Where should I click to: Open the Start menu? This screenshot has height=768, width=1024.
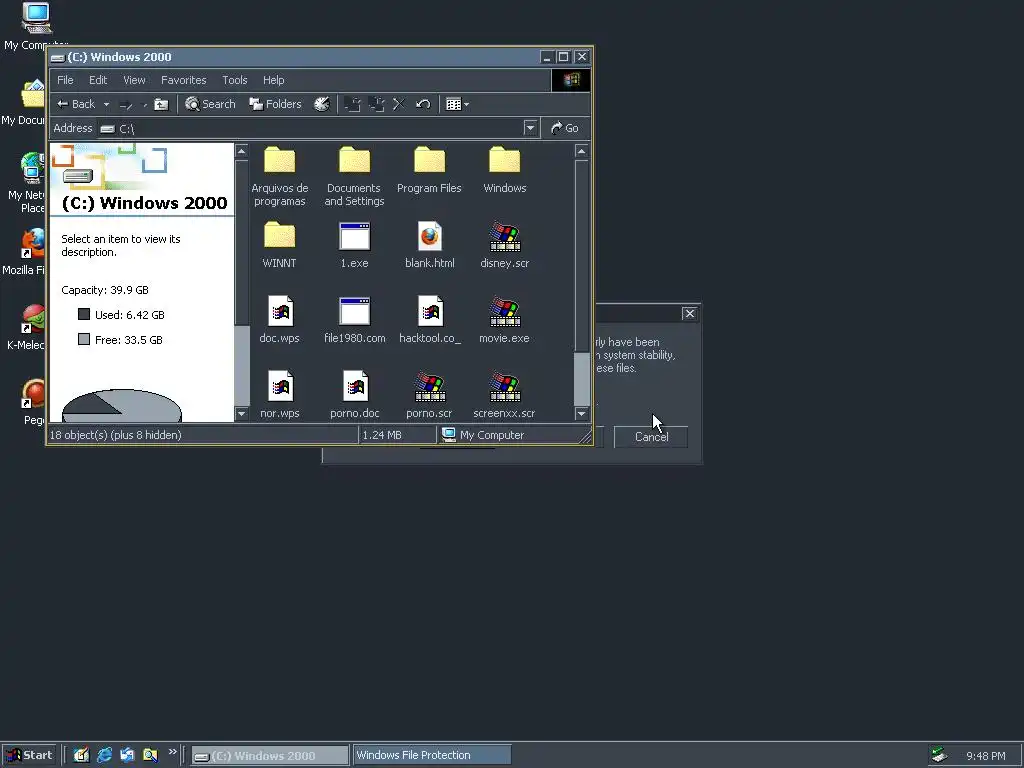[29, 755]
